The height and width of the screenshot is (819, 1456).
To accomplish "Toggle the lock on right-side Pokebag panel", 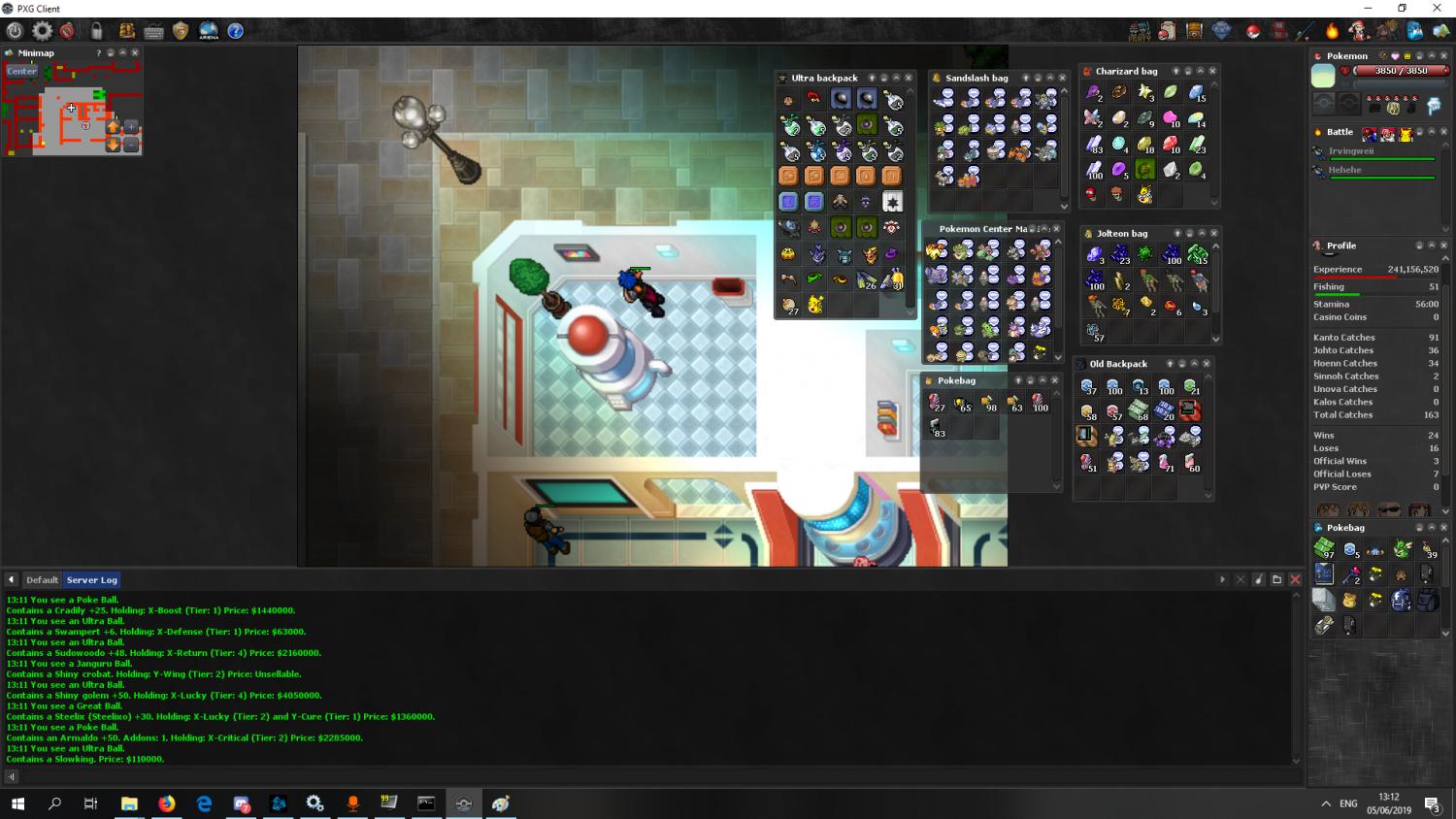I will point(1419,528).
